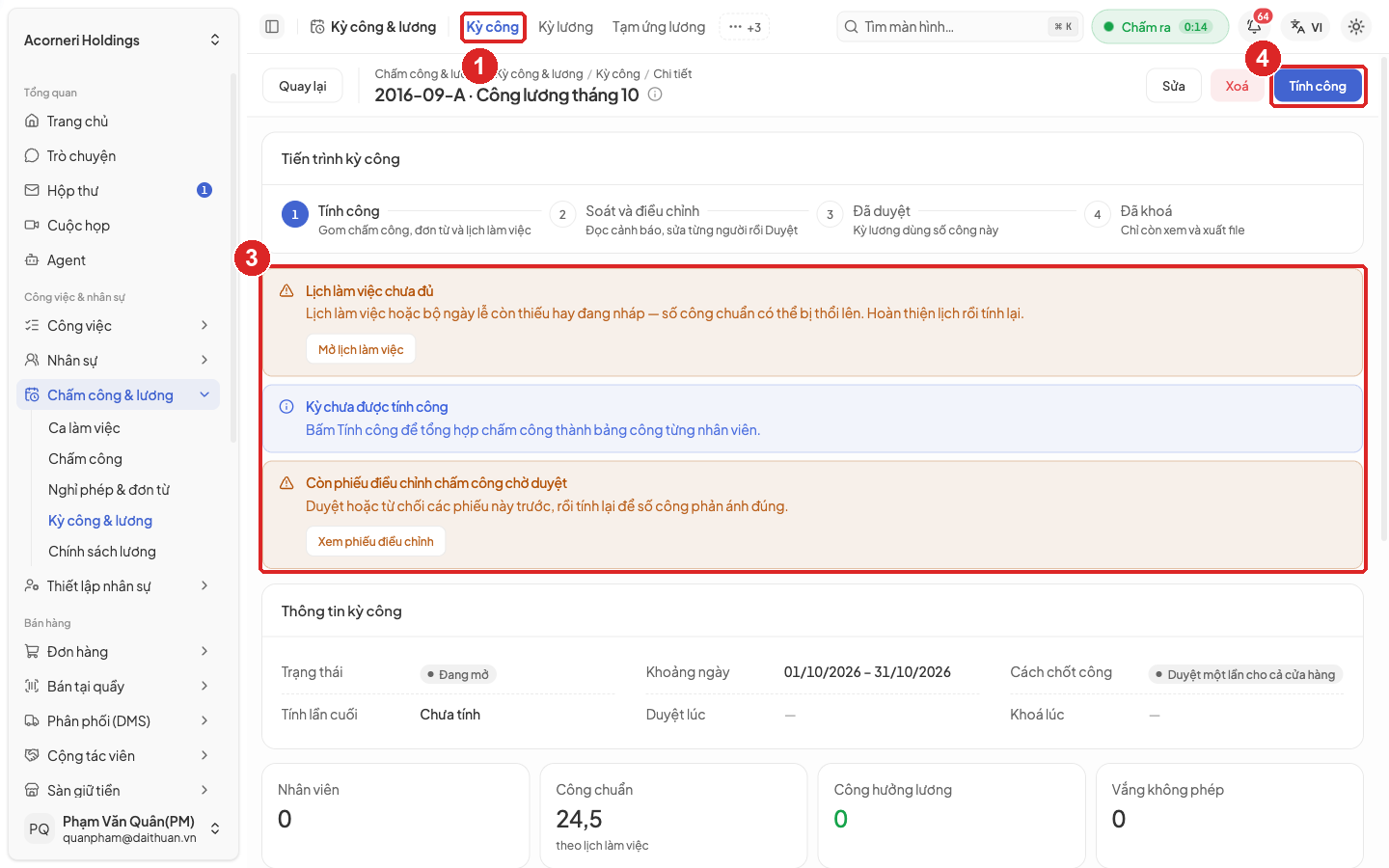Image resolution: width=1389 pixels, height=868 pixels.
Task: Open notifications bell with 64 badge
Action: 1255,26
